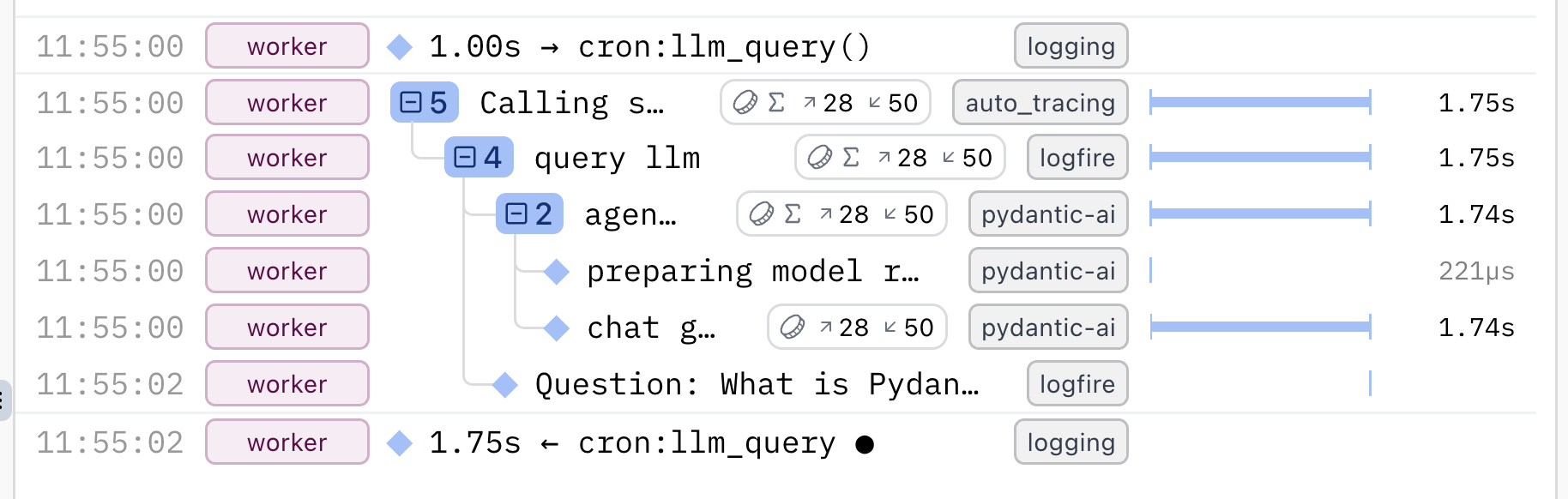
Task: Click the token coin icon on the 'Calling s…' row
Action: pyautogui.click(x=745, y=103)
